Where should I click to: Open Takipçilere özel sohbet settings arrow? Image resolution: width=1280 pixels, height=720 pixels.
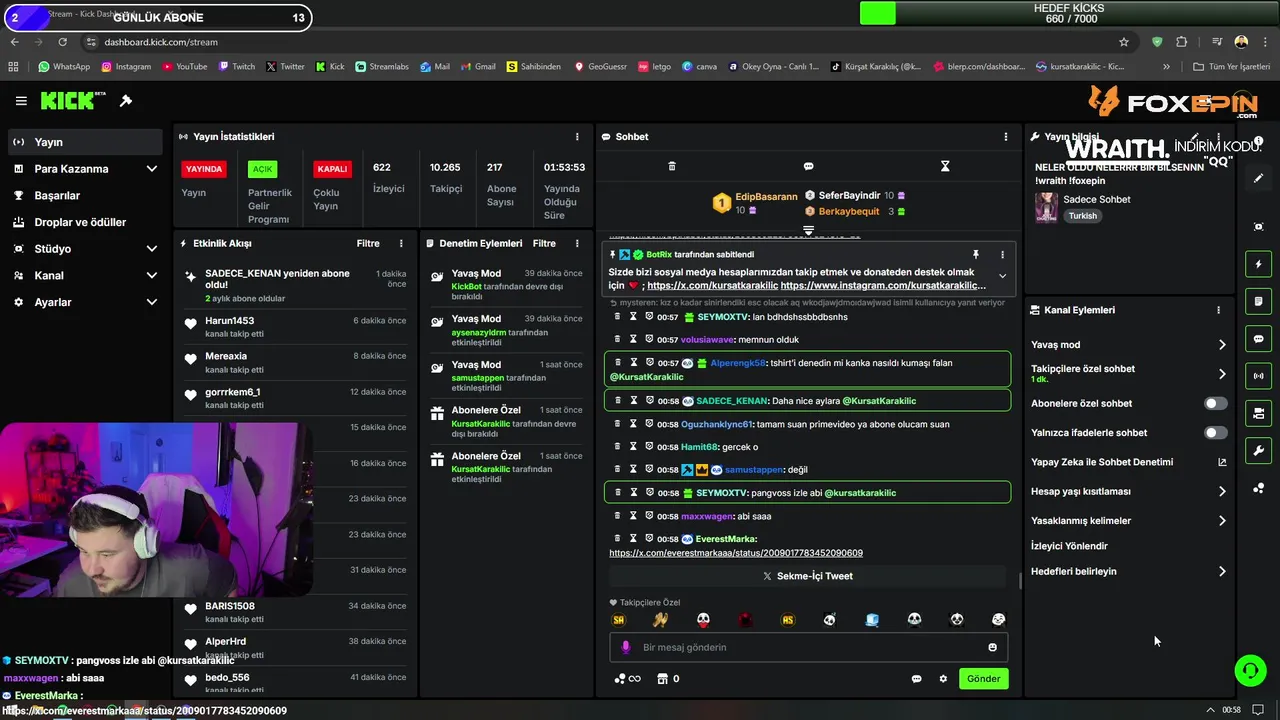point(1221,374)
